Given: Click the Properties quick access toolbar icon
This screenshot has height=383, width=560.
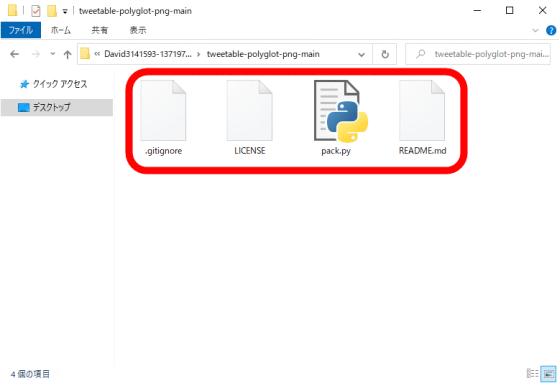Looking at the screenshot, I should [36, 11].
